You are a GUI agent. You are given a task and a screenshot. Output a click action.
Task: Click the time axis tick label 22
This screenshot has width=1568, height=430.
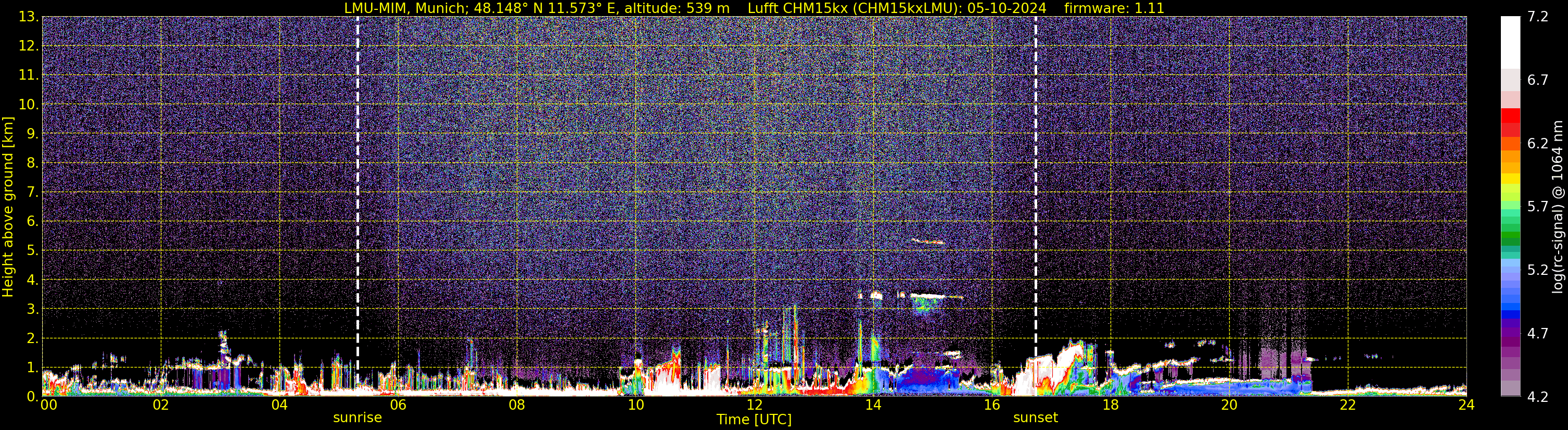point(1348,405)
